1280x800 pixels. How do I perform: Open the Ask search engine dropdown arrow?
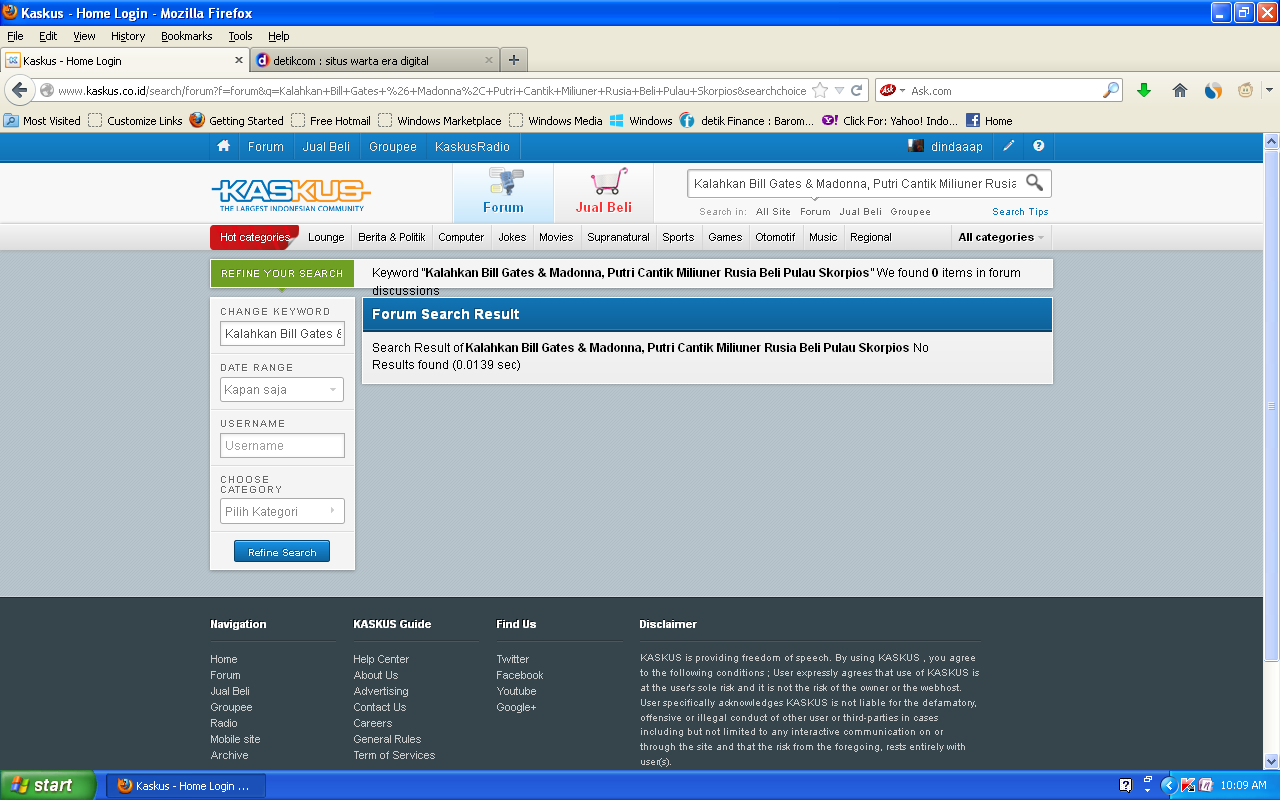[901, 90]
